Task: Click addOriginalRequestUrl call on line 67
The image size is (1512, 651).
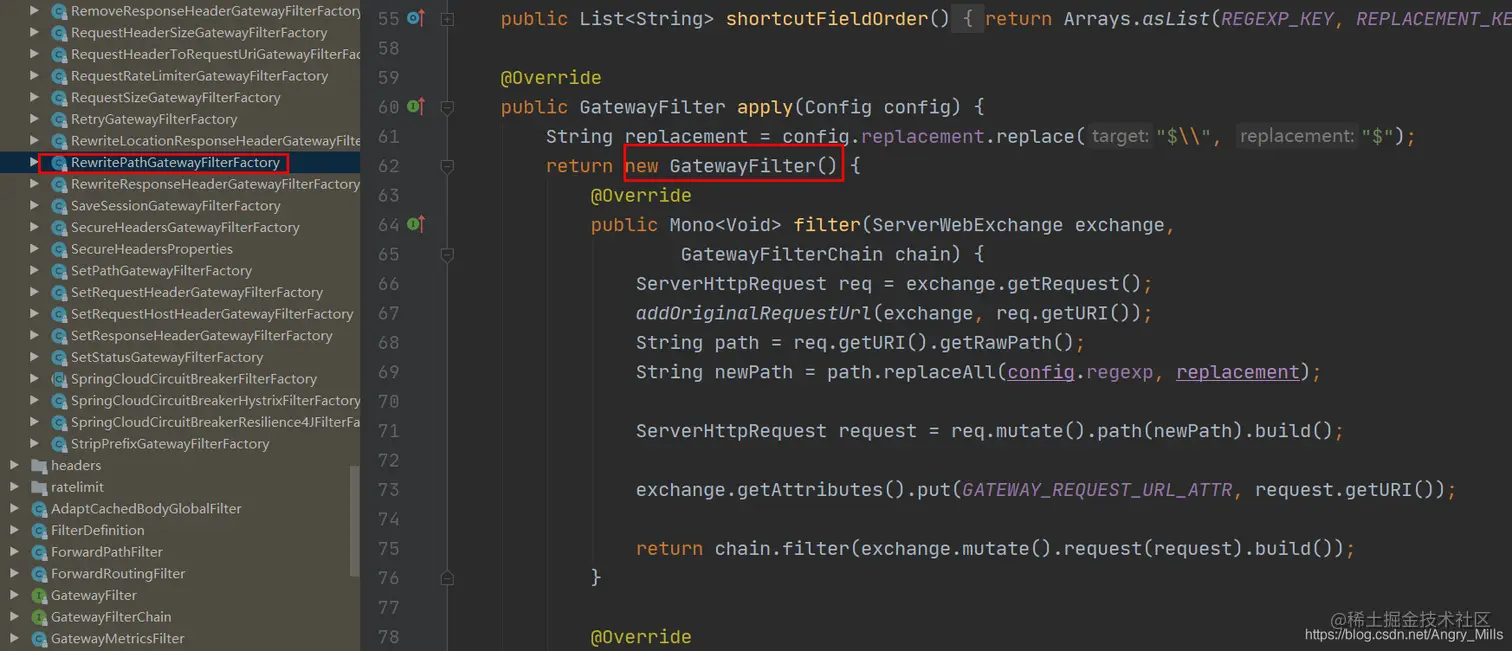Action: point(754,313)
